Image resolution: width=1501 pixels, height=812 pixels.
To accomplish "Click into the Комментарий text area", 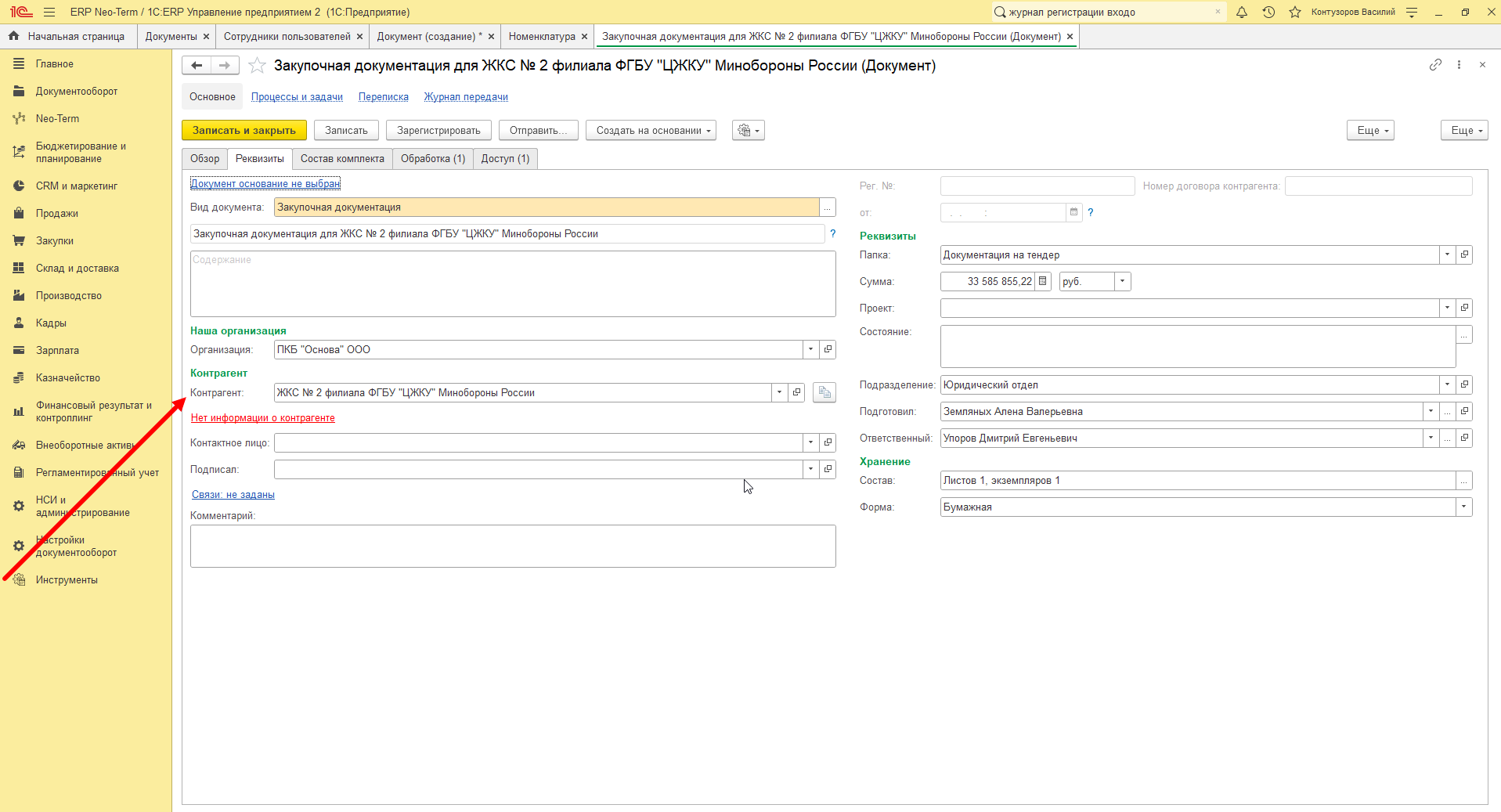I will point(513,546).
